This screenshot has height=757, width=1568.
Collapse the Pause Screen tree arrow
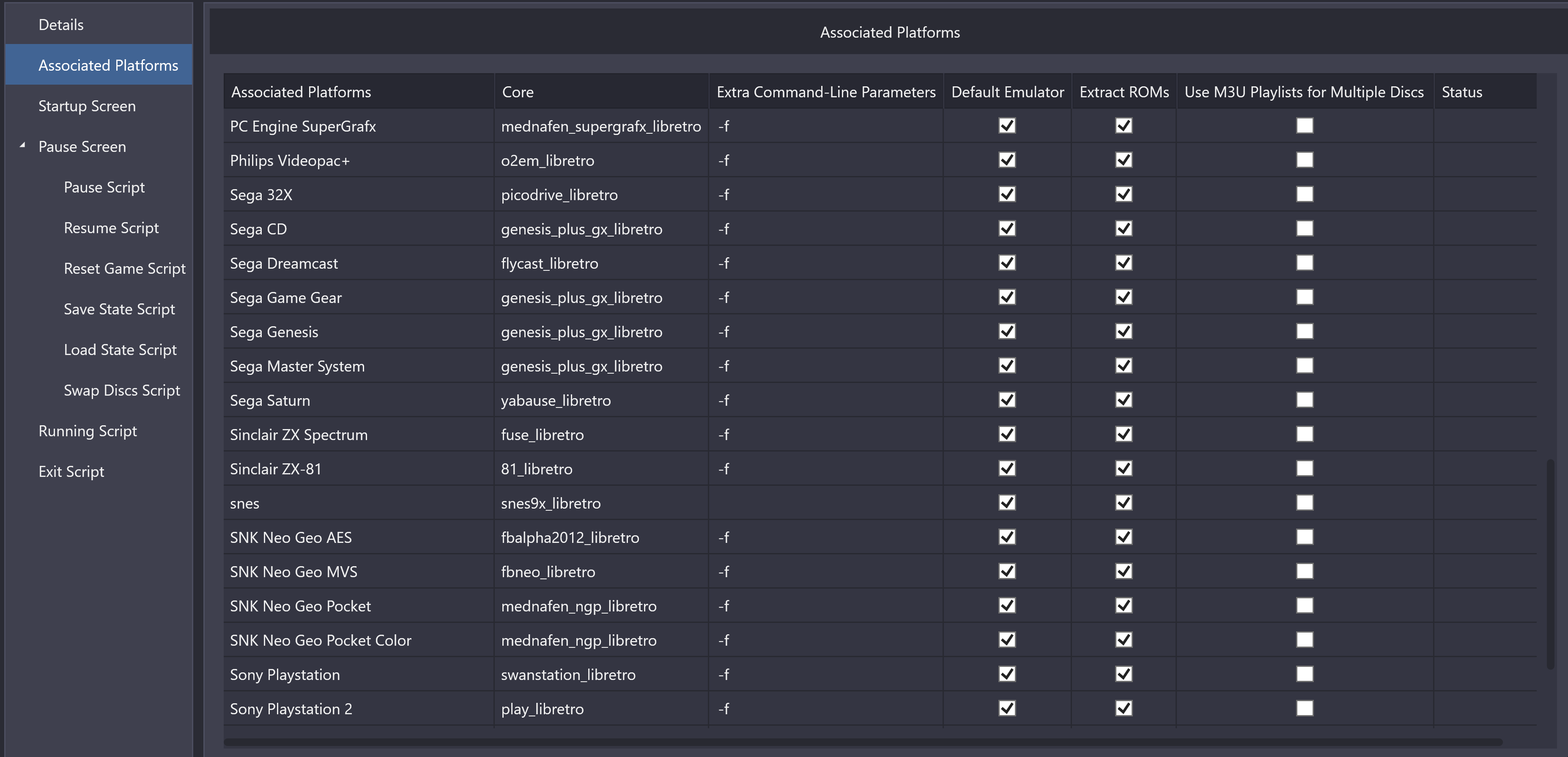point(22,146)
